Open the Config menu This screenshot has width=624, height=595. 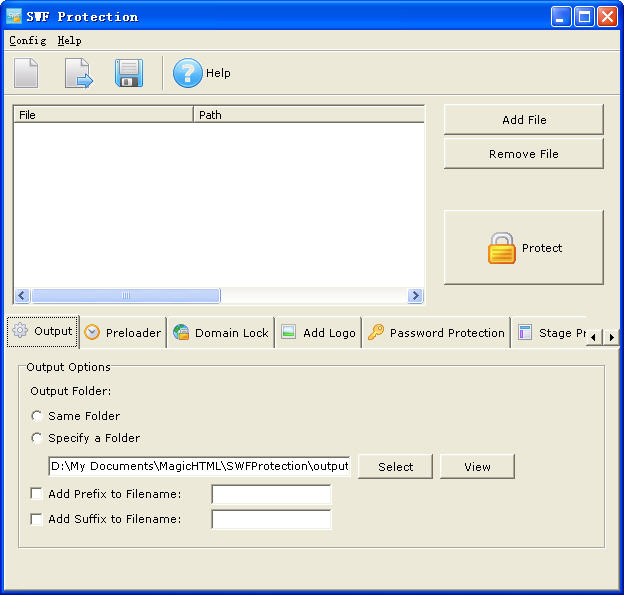(28, 41)
